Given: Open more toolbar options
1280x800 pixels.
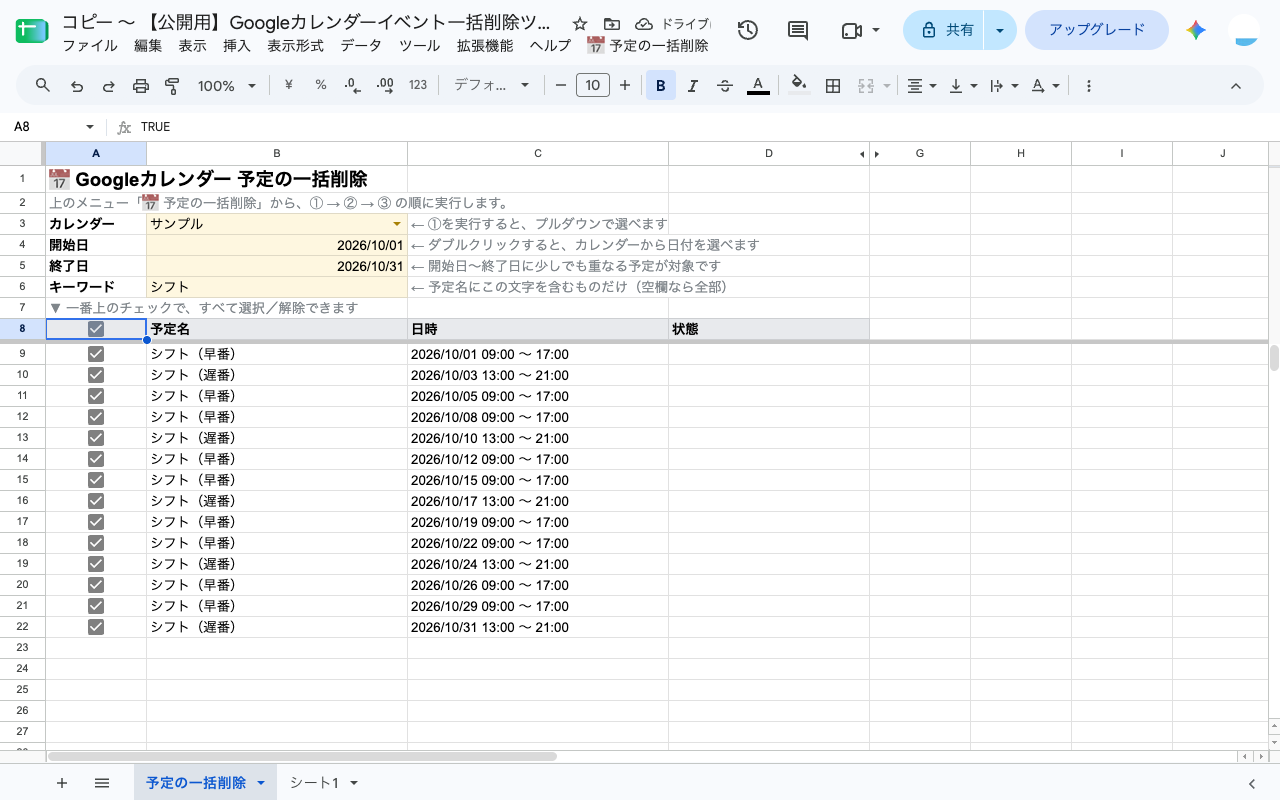Looking at the screenshot, I should [1089, 86].
